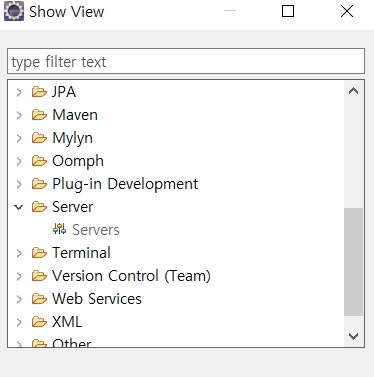Click the Maven folder icon
Image resolution: width=374 pixels, height=377 pixels.
click(39, 115)
